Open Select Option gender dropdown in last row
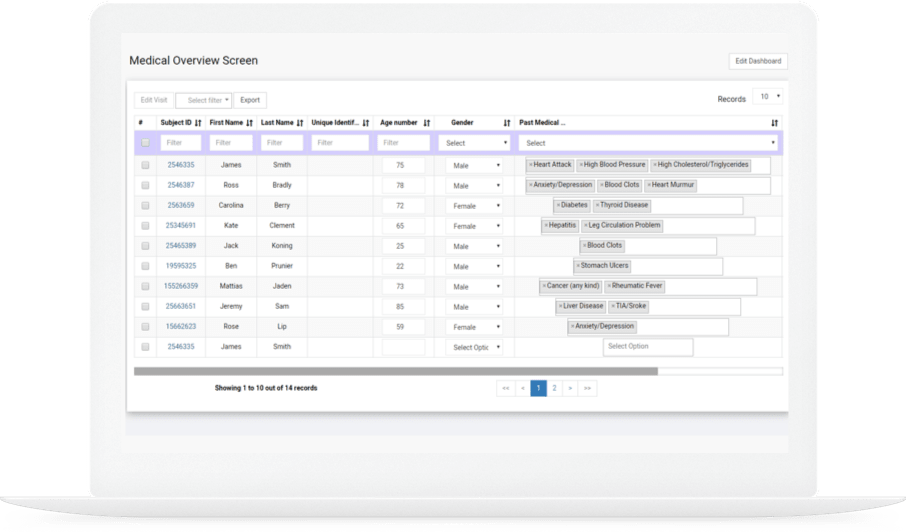Viewport: 906px width, 532px height. [x=474, y=347]
